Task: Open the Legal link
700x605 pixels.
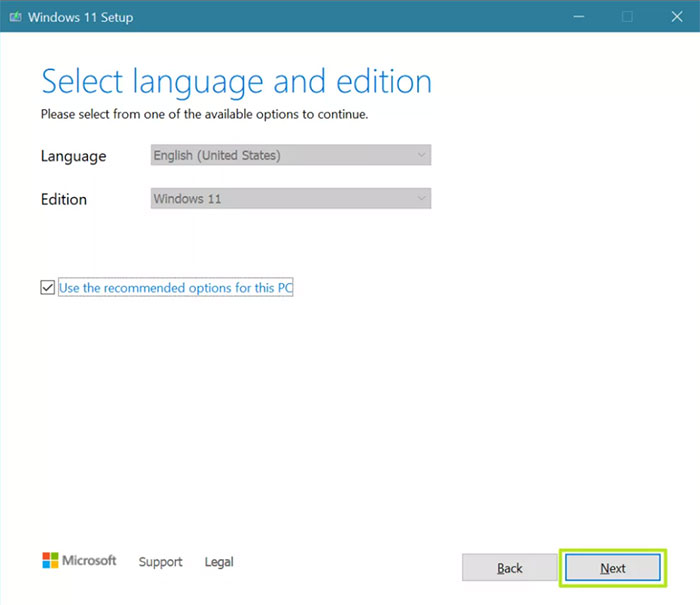Action: (x=219, y=562)
